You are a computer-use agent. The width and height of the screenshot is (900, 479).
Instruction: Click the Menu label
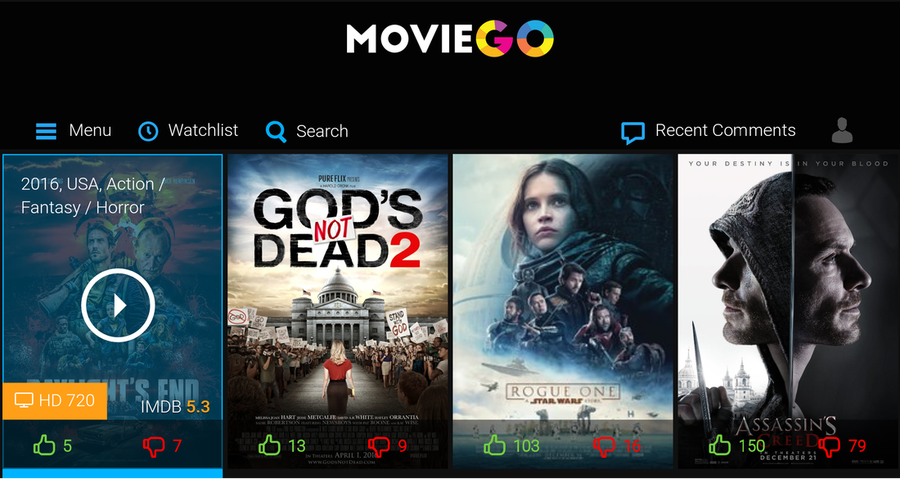90,131
